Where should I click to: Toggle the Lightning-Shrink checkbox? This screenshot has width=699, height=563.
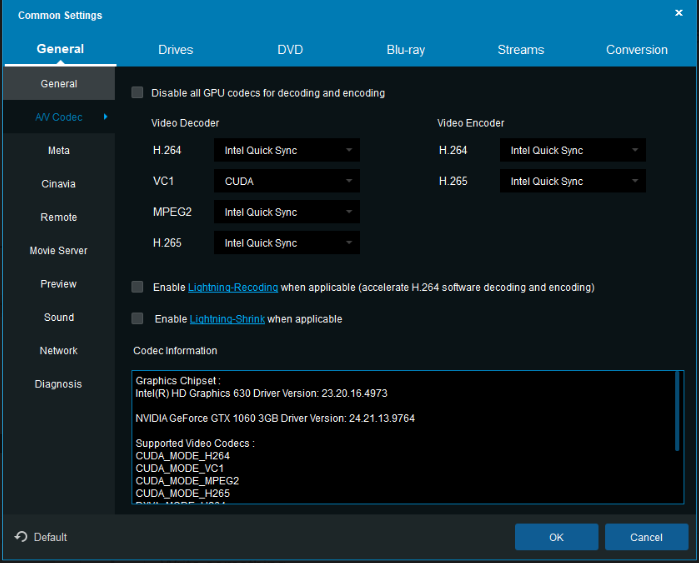pos(138,319)
